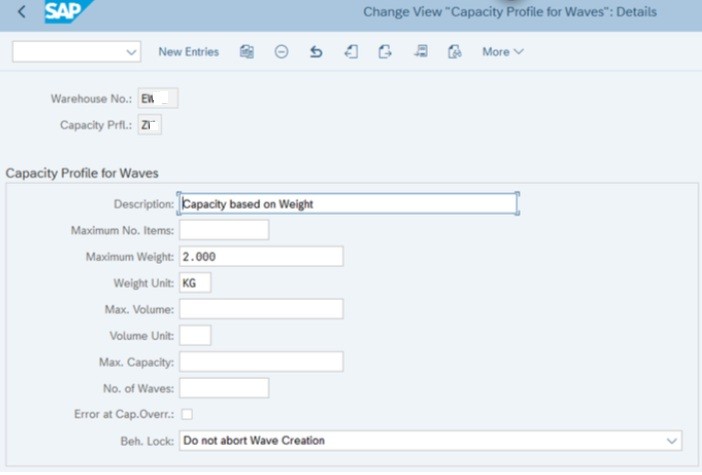This screenshot has height=475, width=702.
Task: Click the Description text field
Action: point(347,204)
